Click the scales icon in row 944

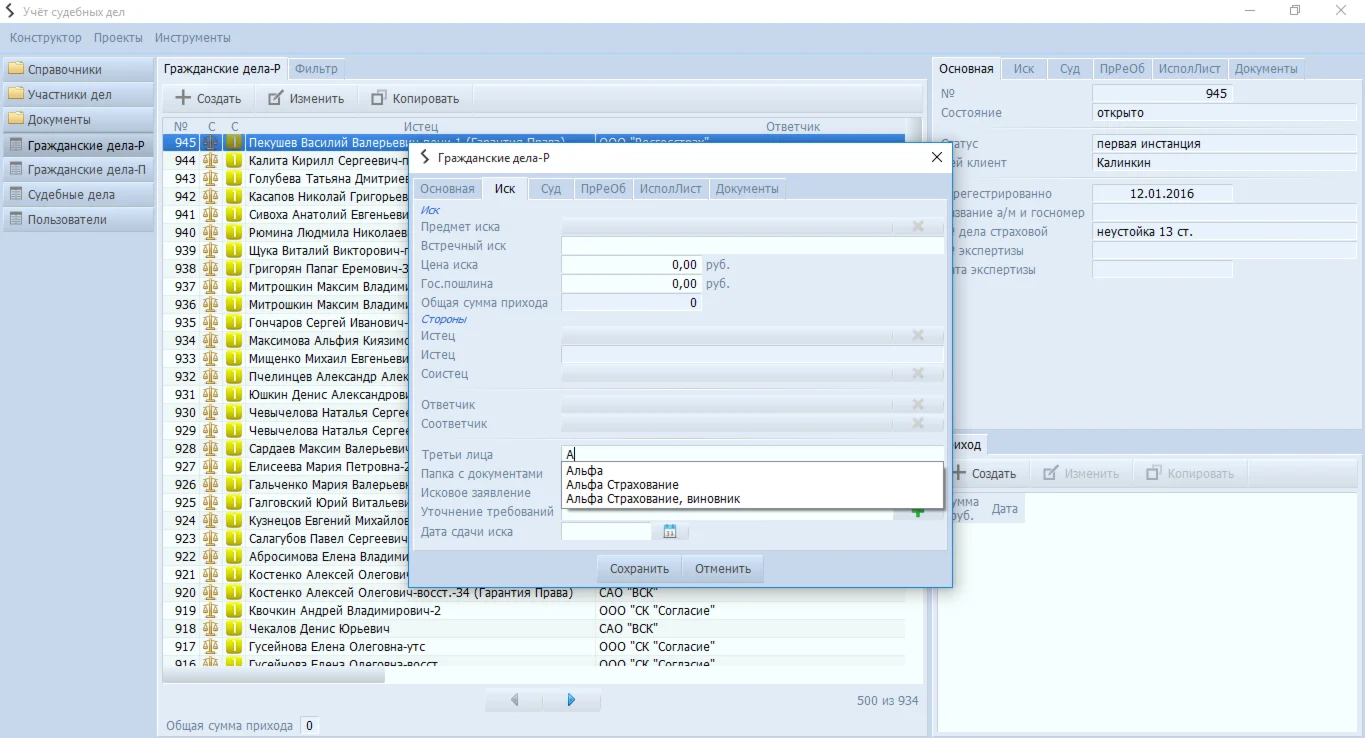coord(211,161)
